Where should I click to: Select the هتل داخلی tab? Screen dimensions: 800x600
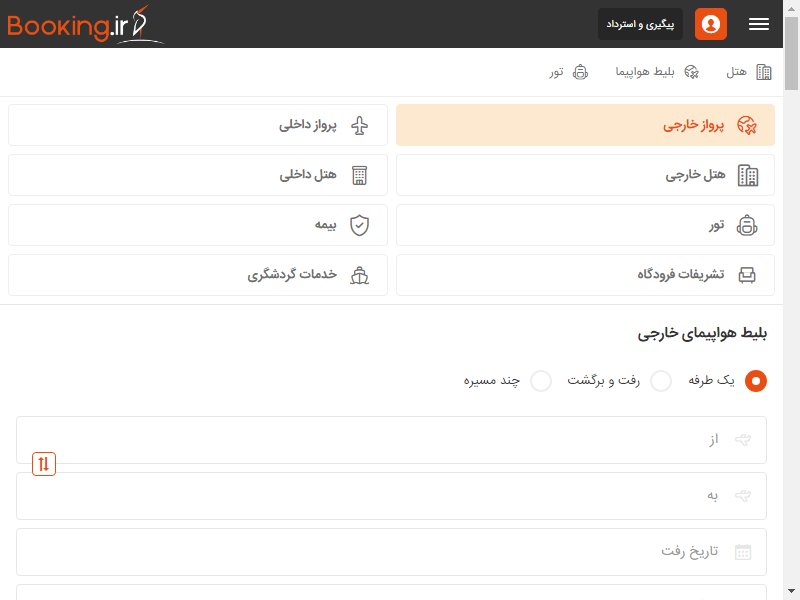[198, 175]
